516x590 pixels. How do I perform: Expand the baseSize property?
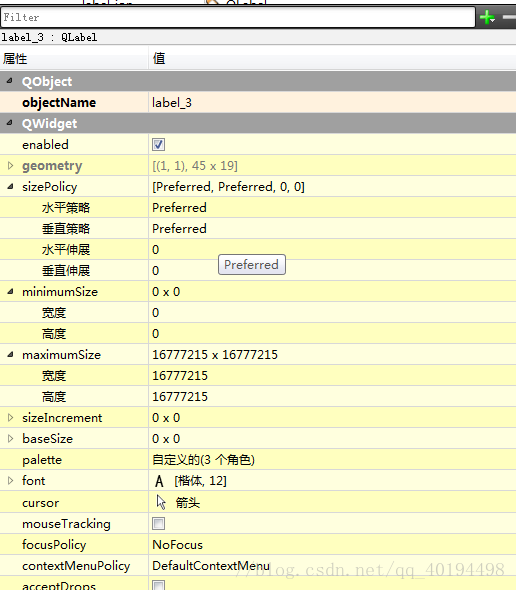(11, 438)
